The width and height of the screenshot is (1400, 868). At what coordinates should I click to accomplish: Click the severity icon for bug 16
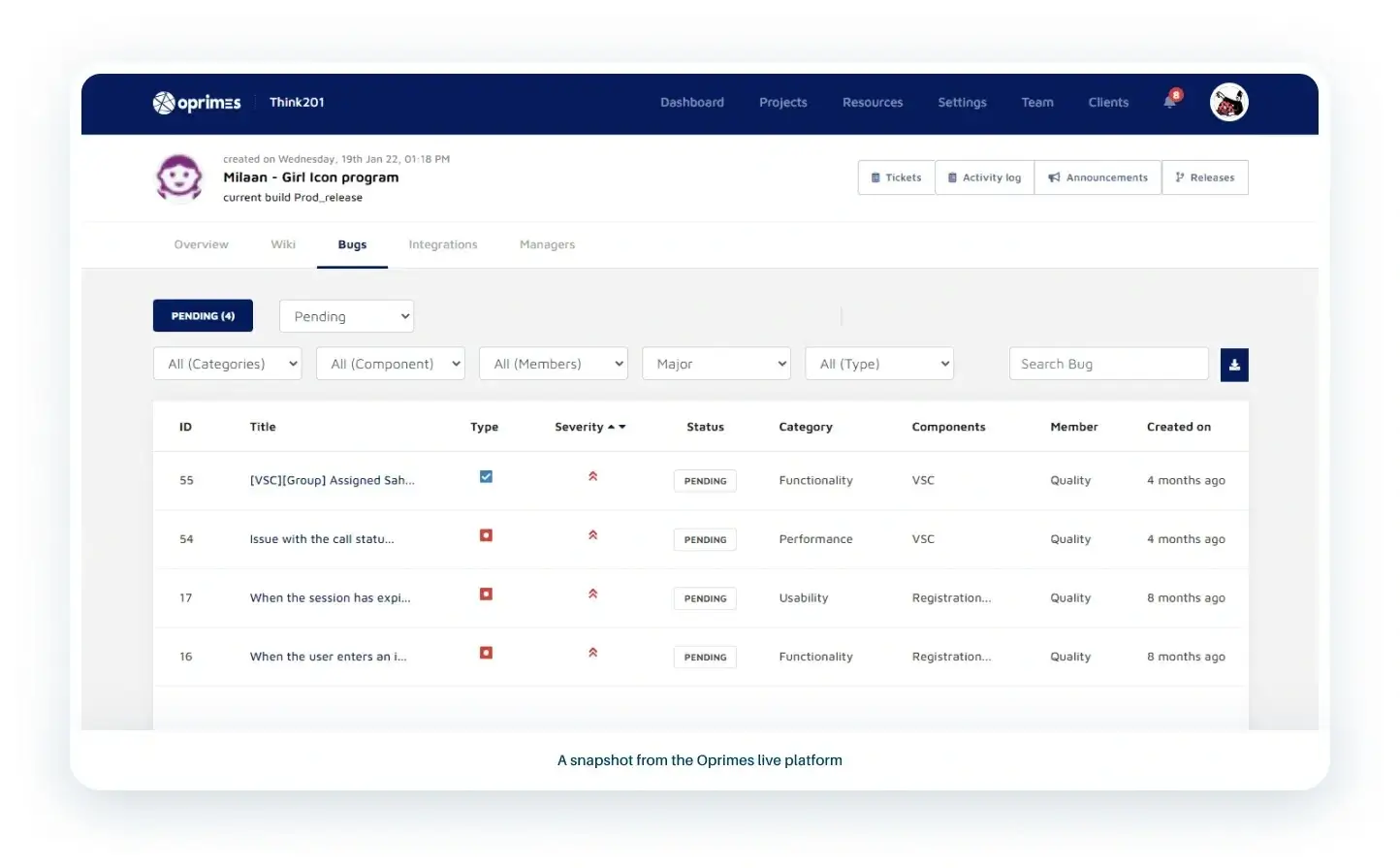pyautogui.click(x=592, y=653)
